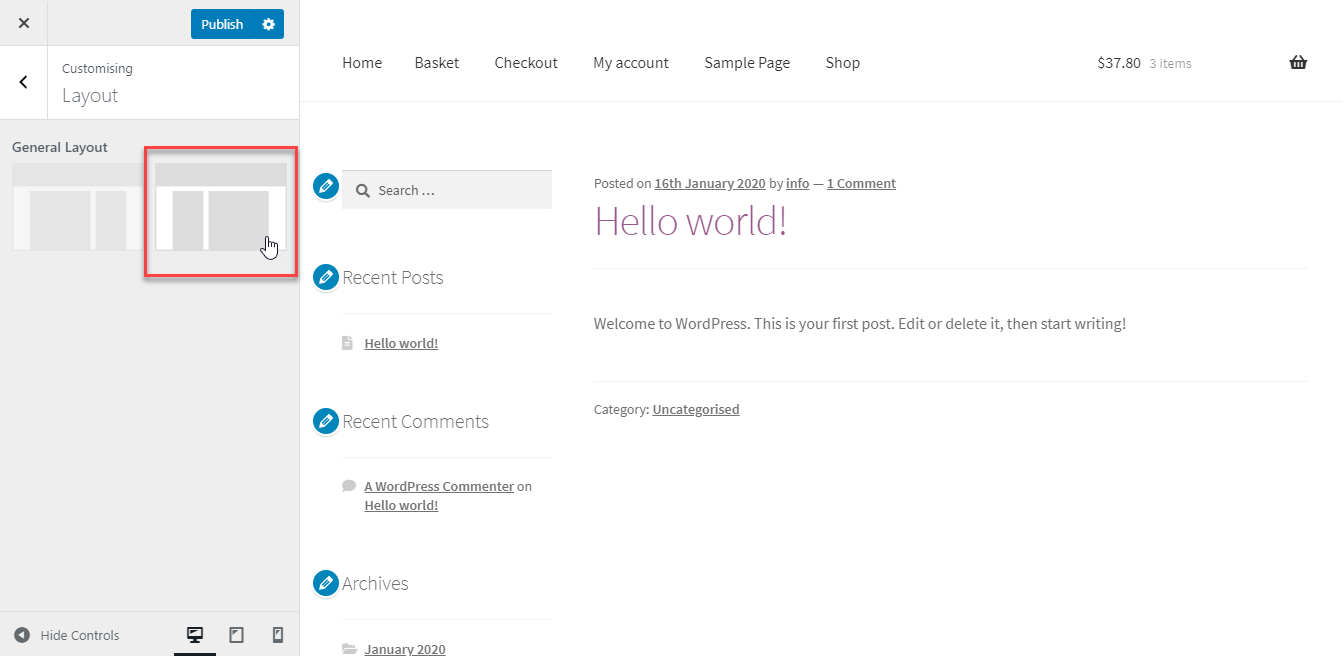Click the document icon beside Hello world!
The width and height of the screenshot is (1343, 656).
(x=348, y=343)
